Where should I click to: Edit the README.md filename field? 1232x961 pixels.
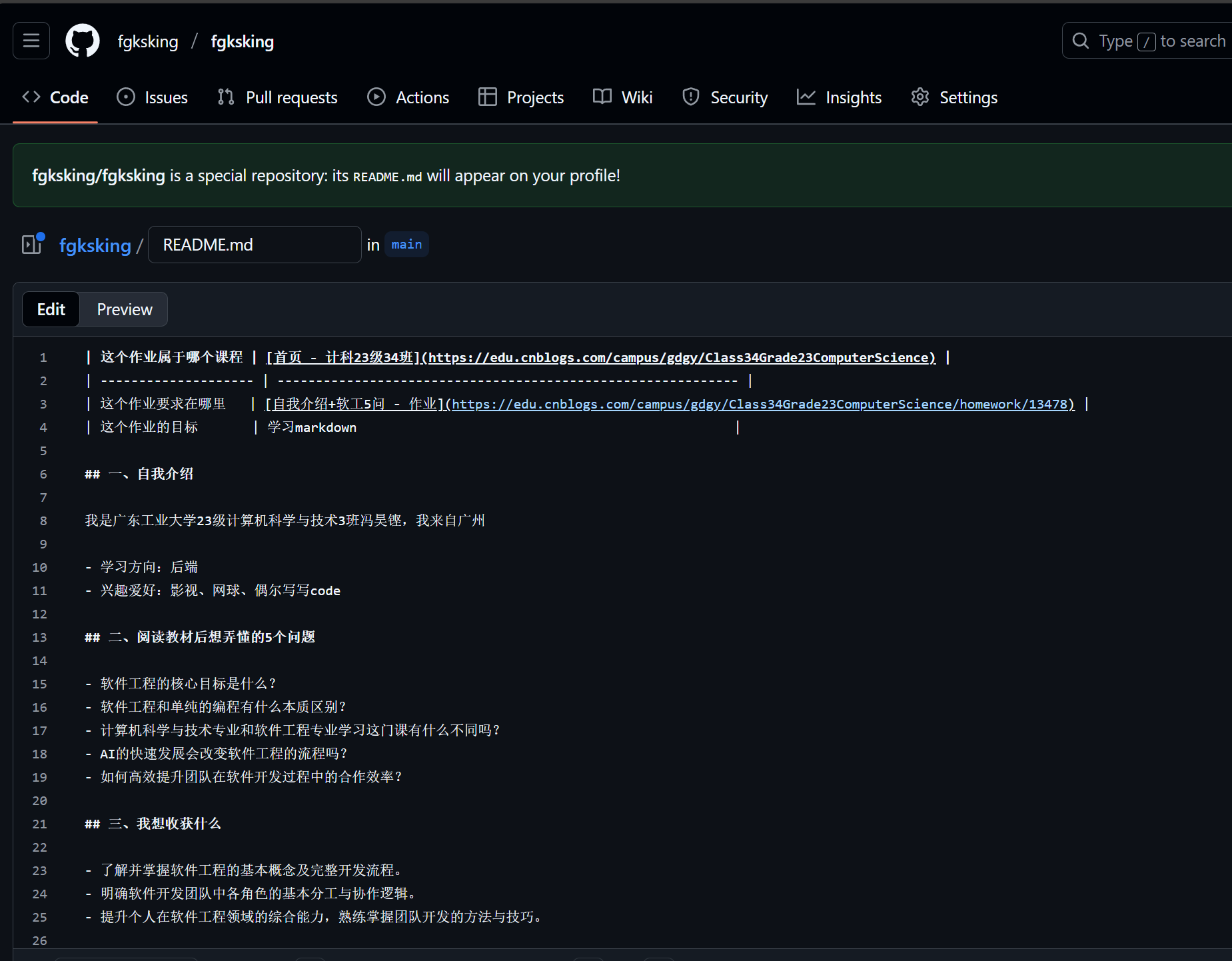pos(255,245)
